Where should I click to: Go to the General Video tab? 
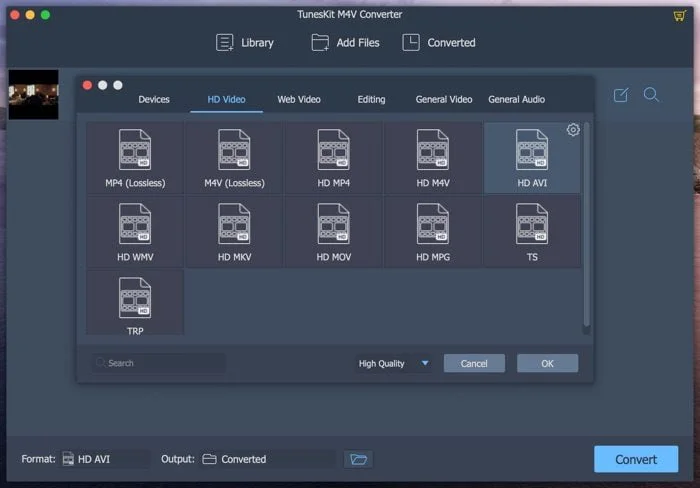pos(444,100)
